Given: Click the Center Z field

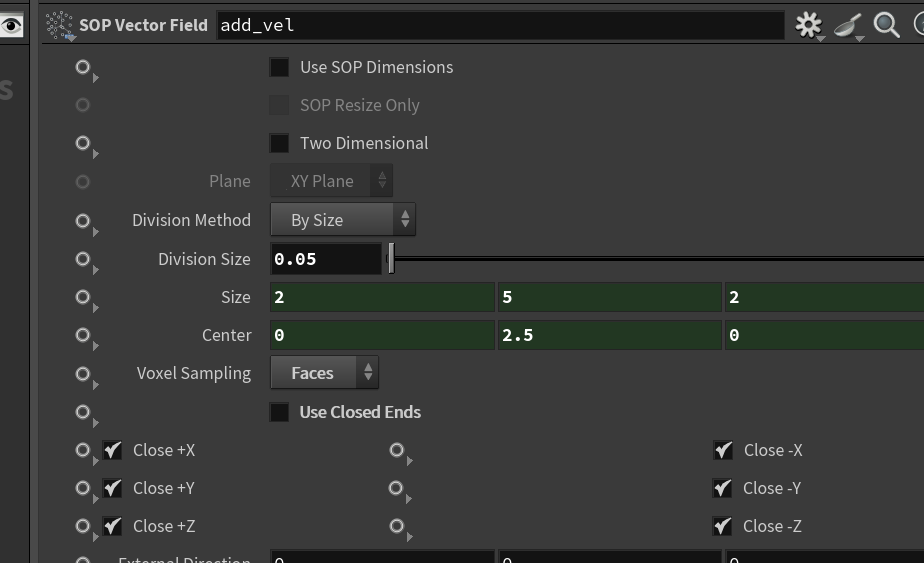Looking at the screenshot, I should pos(824,335).
